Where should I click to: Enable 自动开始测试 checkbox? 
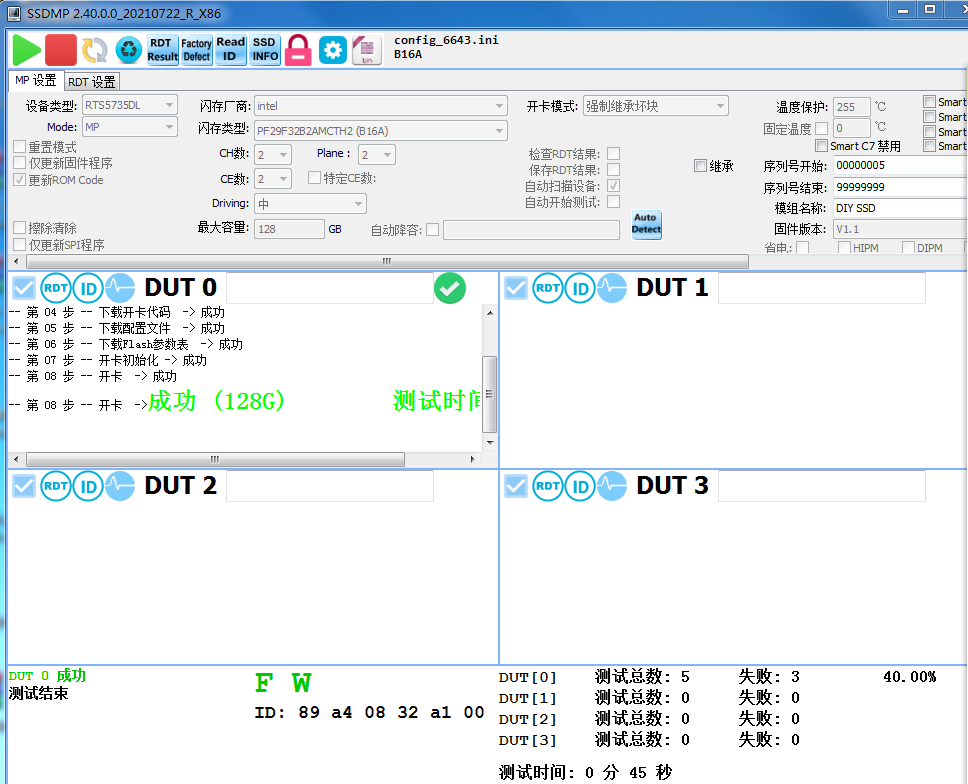tap(614, 202)
